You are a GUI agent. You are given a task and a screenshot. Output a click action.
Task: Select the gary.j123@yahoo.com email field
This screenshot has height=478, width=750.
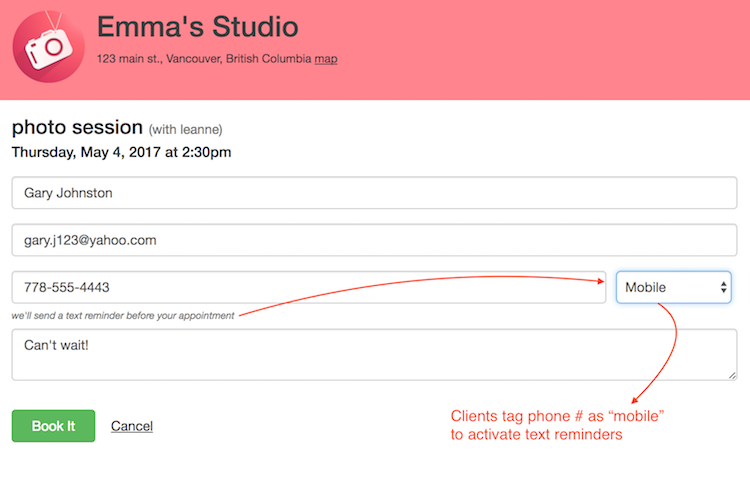pos(374,240)
